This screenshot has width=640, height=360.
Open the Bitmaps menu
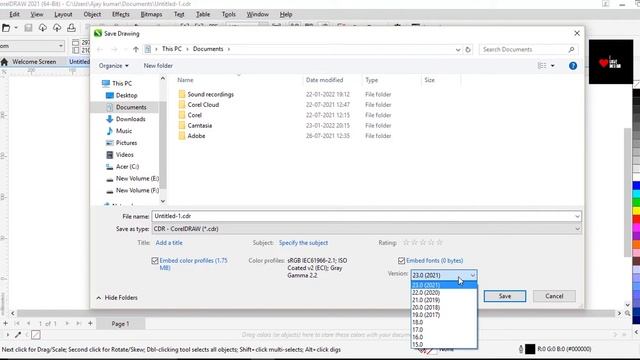151,14
